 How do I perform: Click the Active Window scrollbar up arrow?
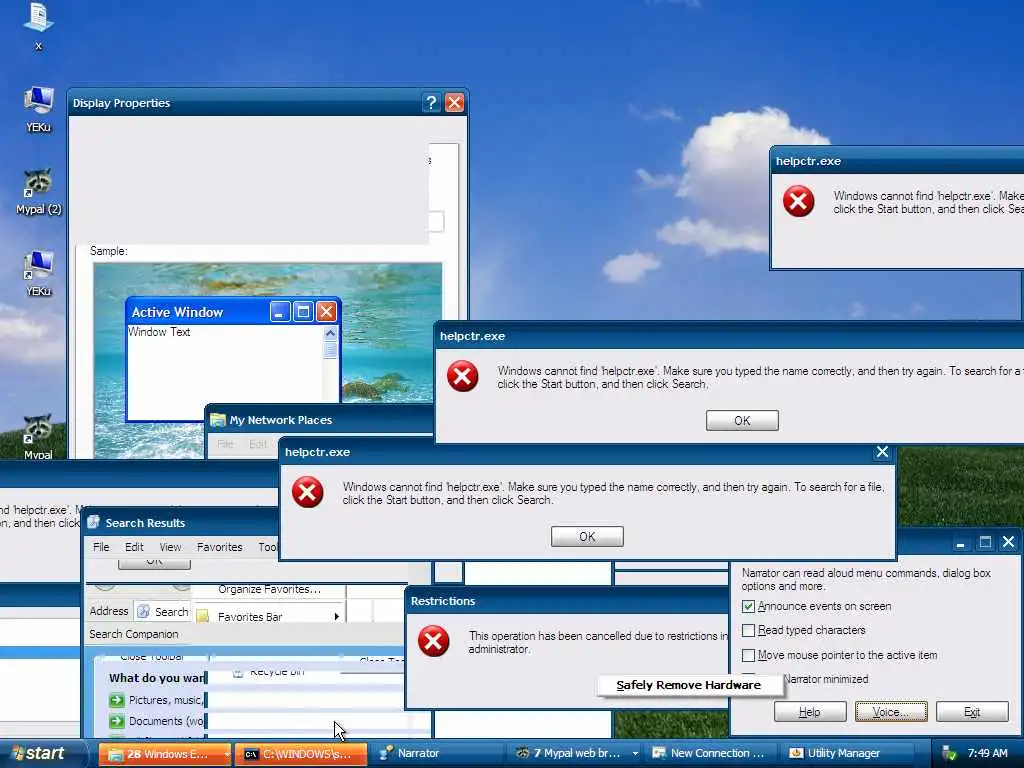click(x=330, y=334)
